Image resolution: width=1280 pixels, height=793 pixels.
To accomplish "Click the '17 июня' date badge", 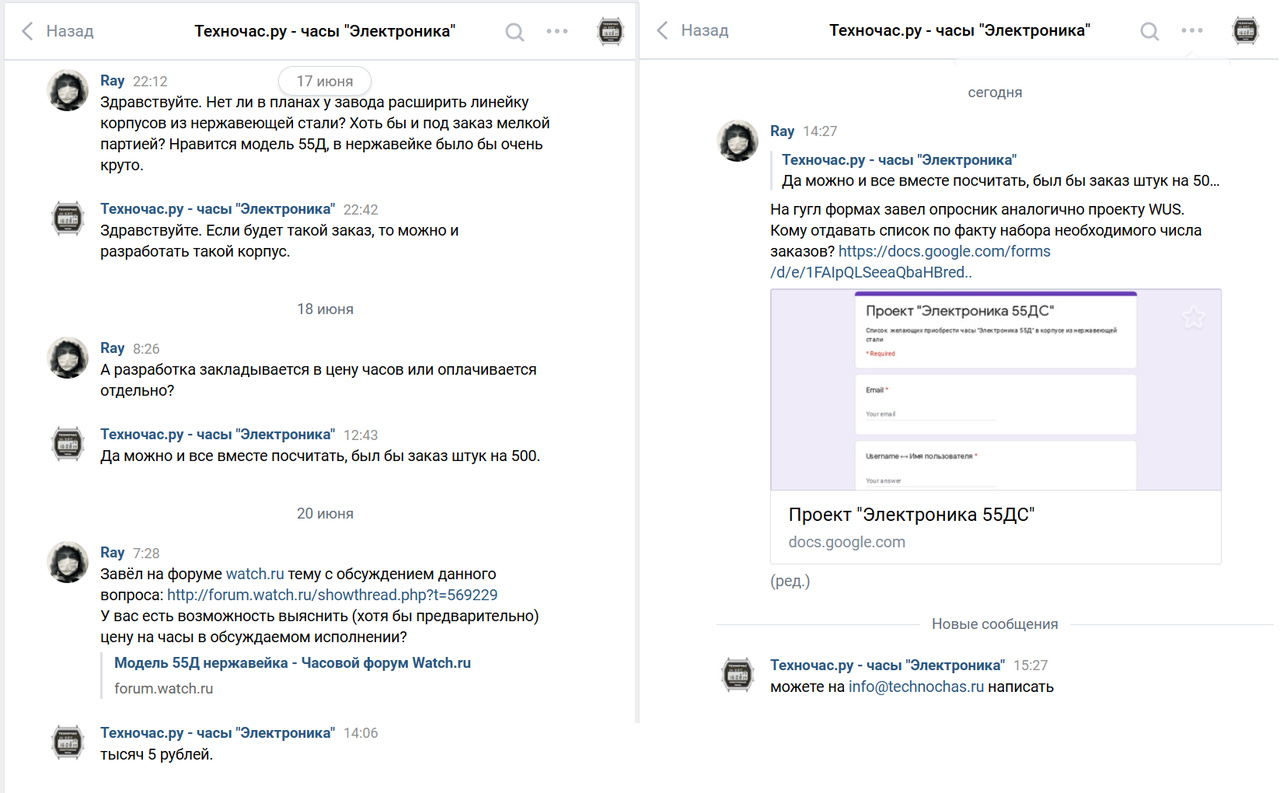I will tap(324, 81).
